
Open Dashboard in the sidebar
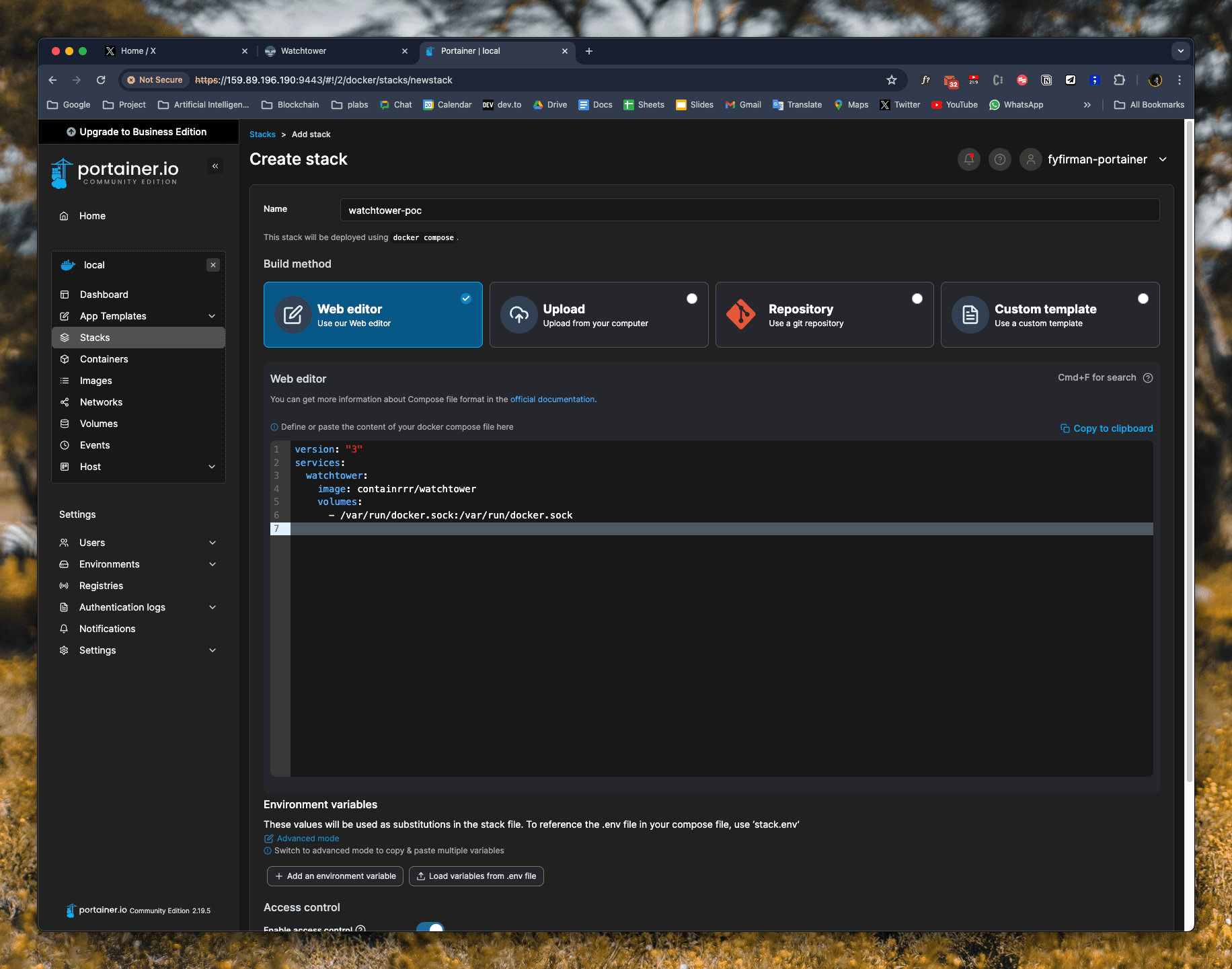pyautogui.click(x=139, y=295)
